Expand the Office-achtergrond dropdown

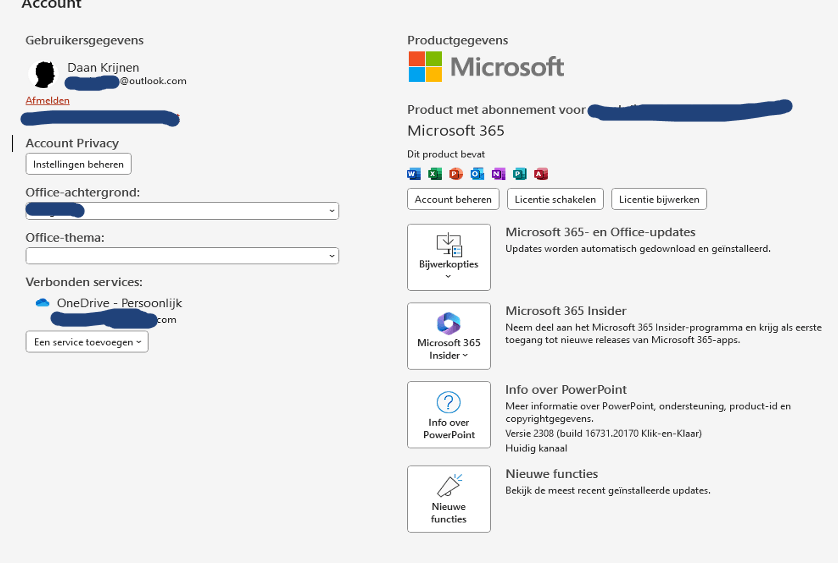tap(182, 211)
